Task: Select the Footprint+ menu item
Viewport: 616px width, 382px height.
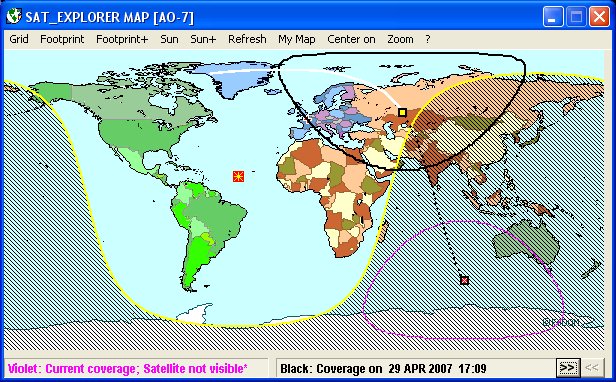Action: pyautogui.click(x=122, y=39)
